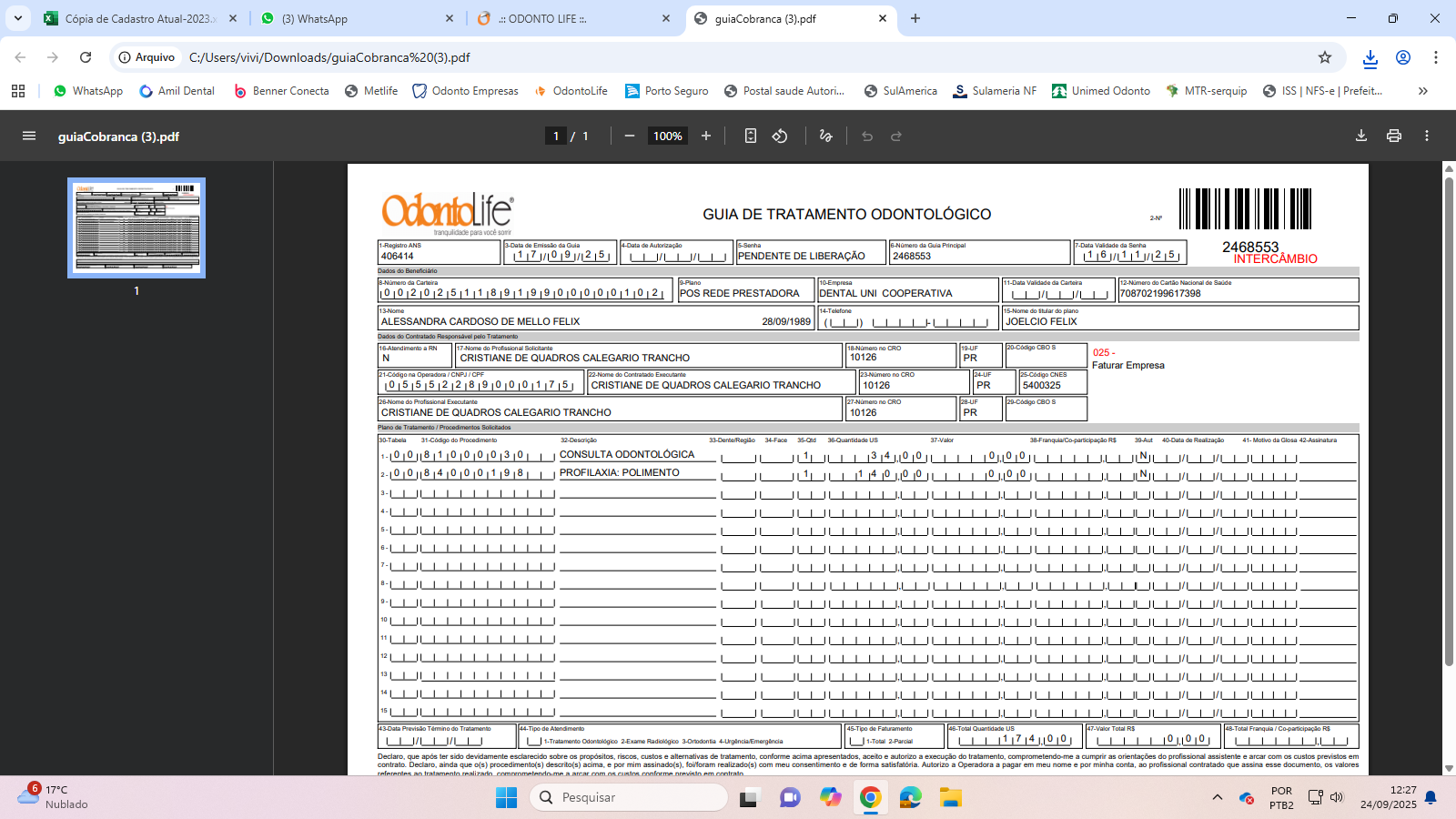Open the clock showing 12:27
The width and height of the screenshot is (1456, 819).
tap(1389, 797)
